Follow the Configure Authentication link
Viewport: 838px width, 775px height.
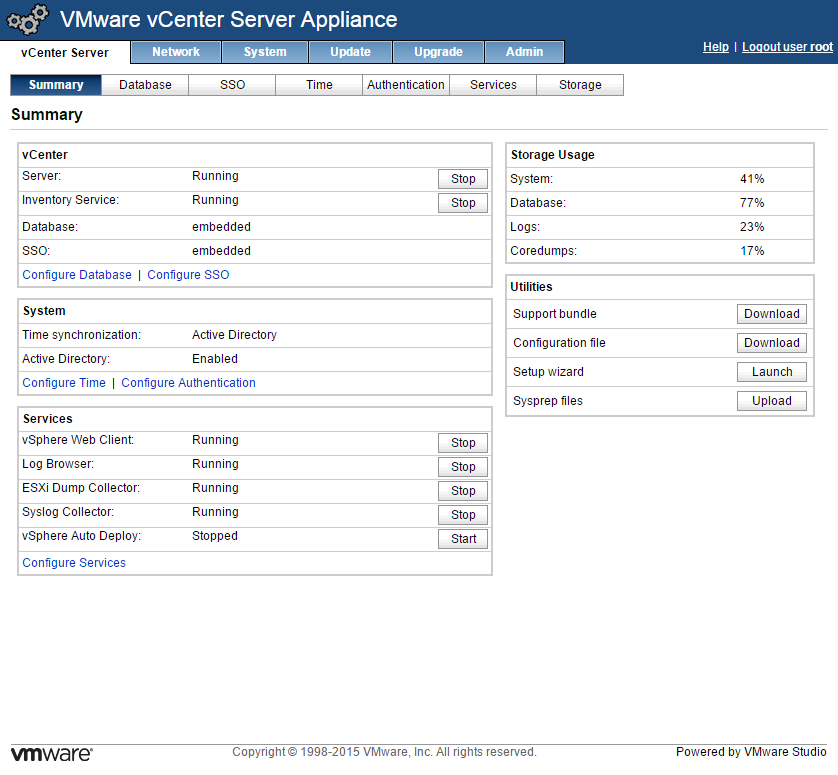[x=188, y=383]
